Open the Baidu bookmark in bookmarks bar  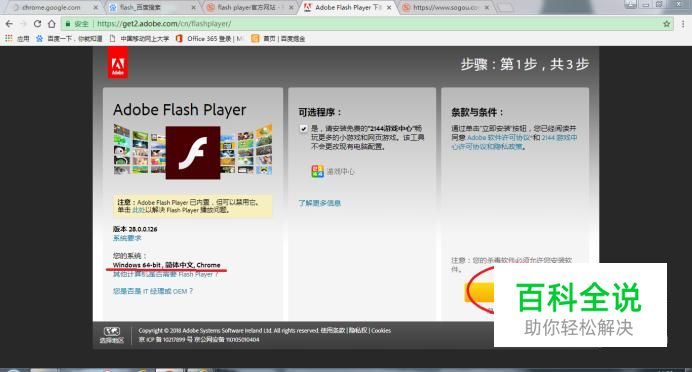coord(69,39)
